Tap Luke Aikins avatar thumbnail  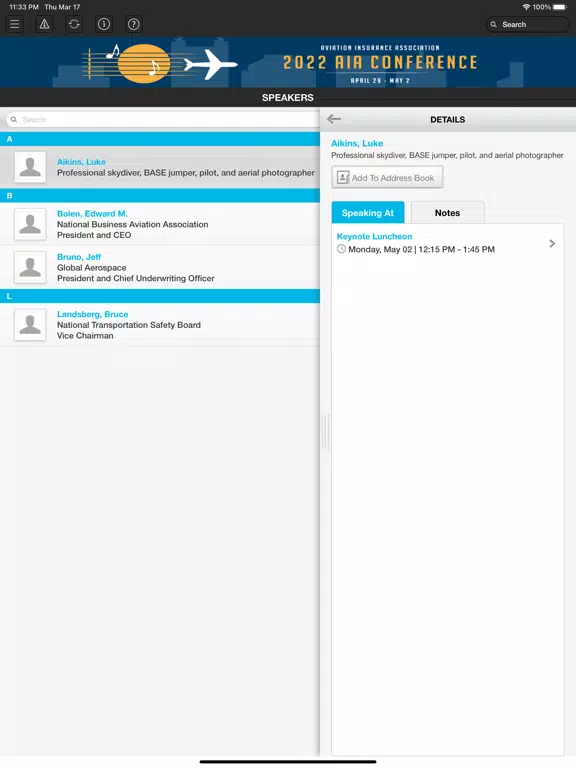[x=30, y=167]
